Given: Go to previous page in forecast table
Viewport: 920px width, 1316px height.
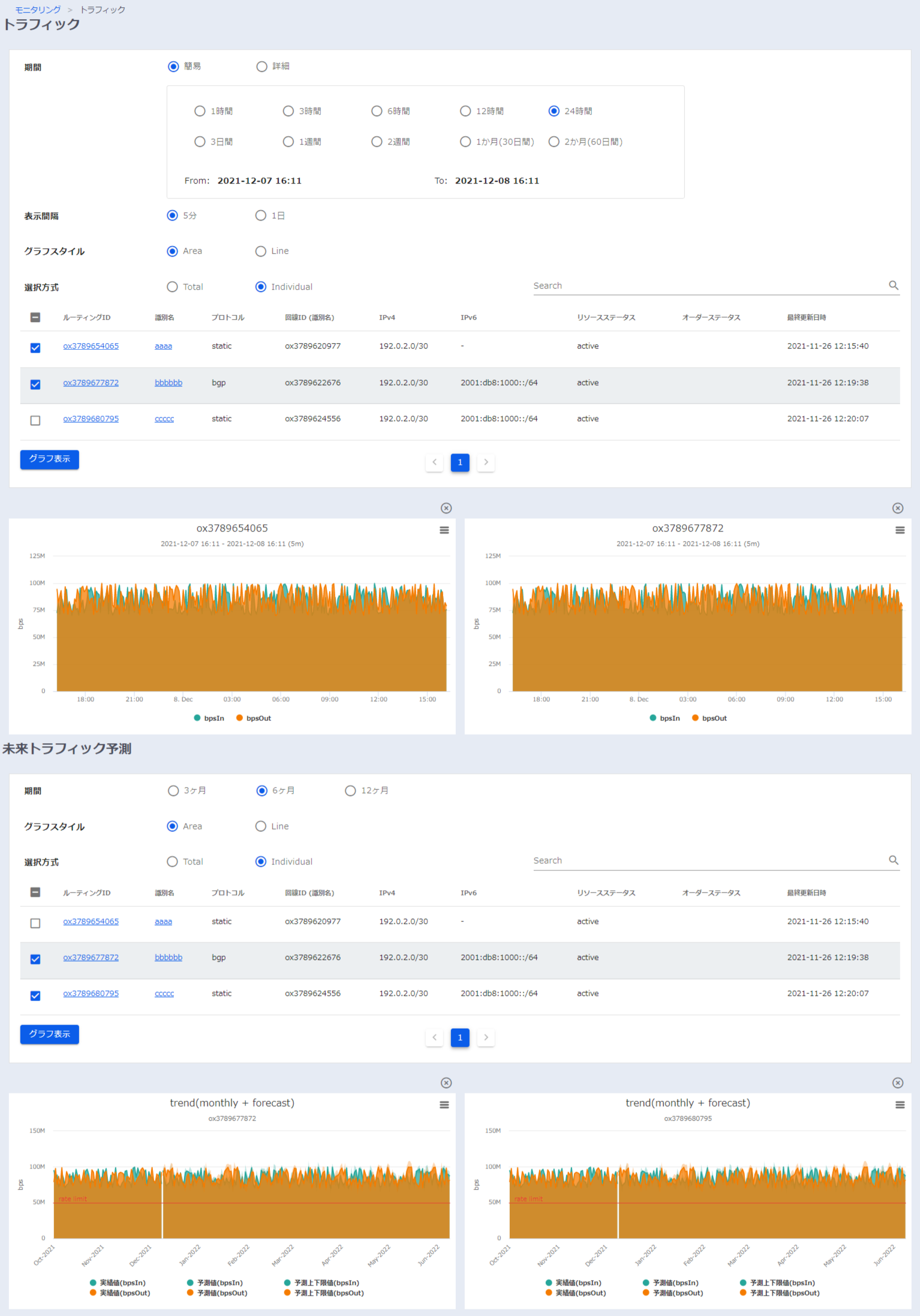Looking at the screenshot, I should pos(434,1037).
